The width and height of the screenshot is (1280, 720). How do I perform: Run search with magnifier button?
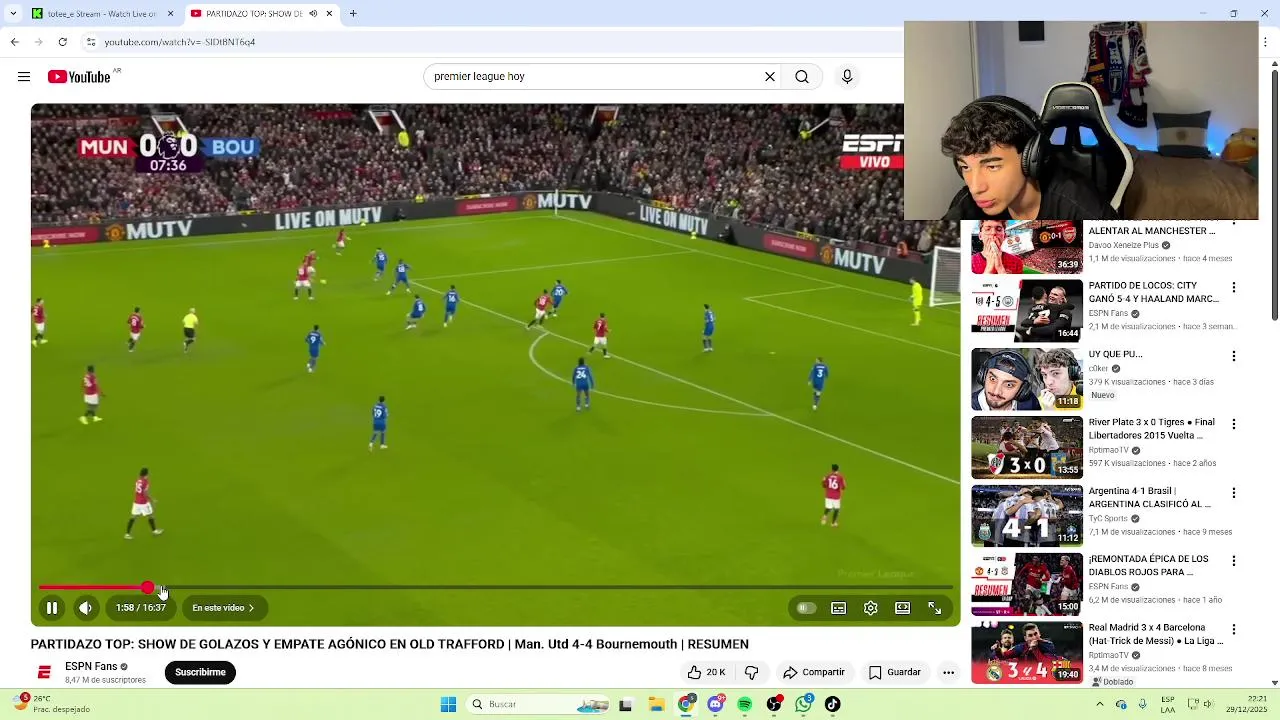click(x=802, y=77)
